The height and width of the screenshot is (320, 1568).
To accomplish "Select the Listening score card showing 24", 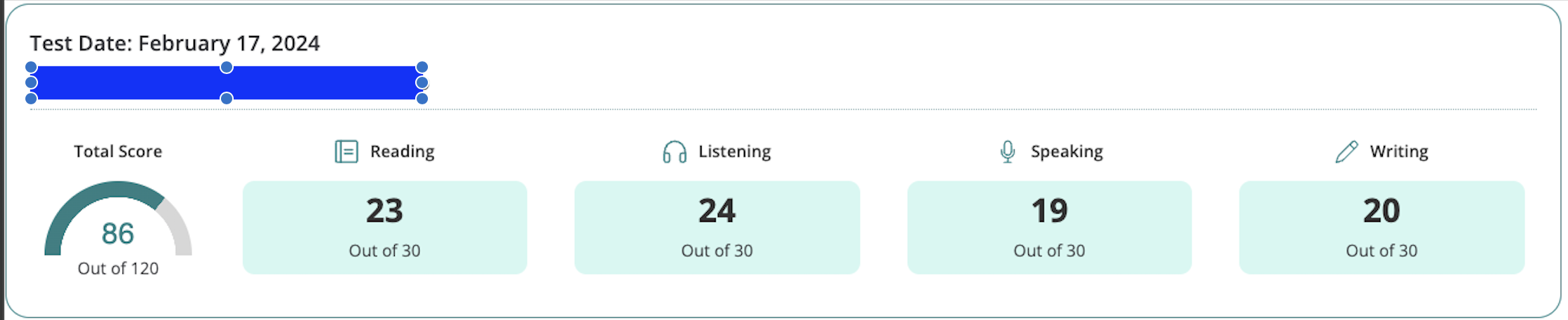I will tap(717, 227).
